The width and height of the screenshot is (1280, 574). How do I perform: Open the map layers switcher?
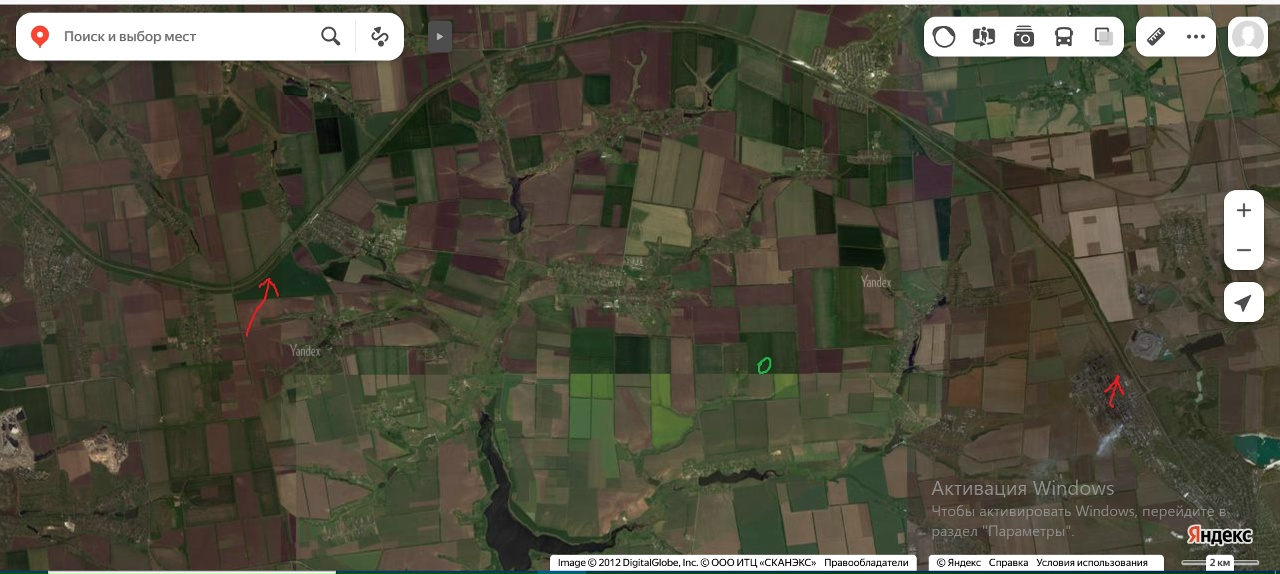point(1104,37)
